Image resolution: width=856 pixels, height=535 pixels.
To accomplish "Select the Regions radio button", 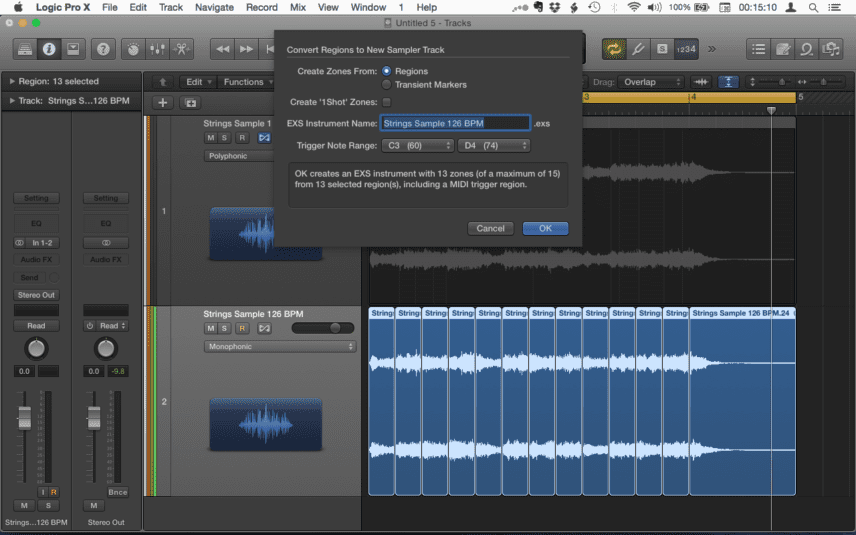I will click(387, 71).
